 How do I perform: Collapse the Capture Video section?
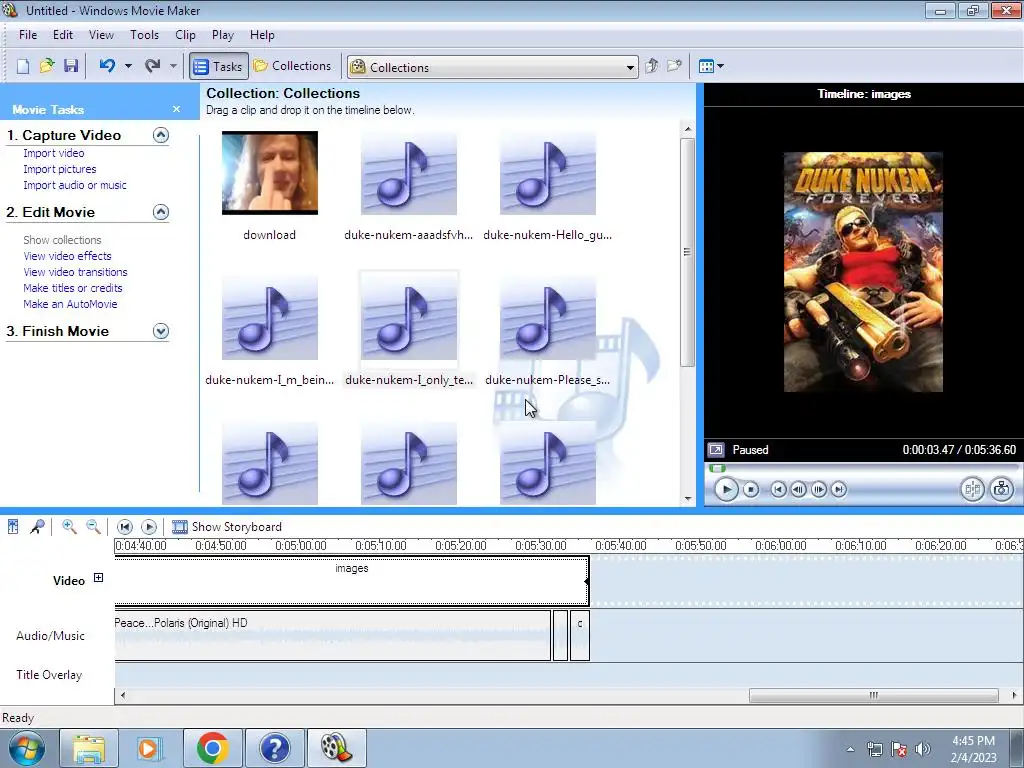point(161,135)
